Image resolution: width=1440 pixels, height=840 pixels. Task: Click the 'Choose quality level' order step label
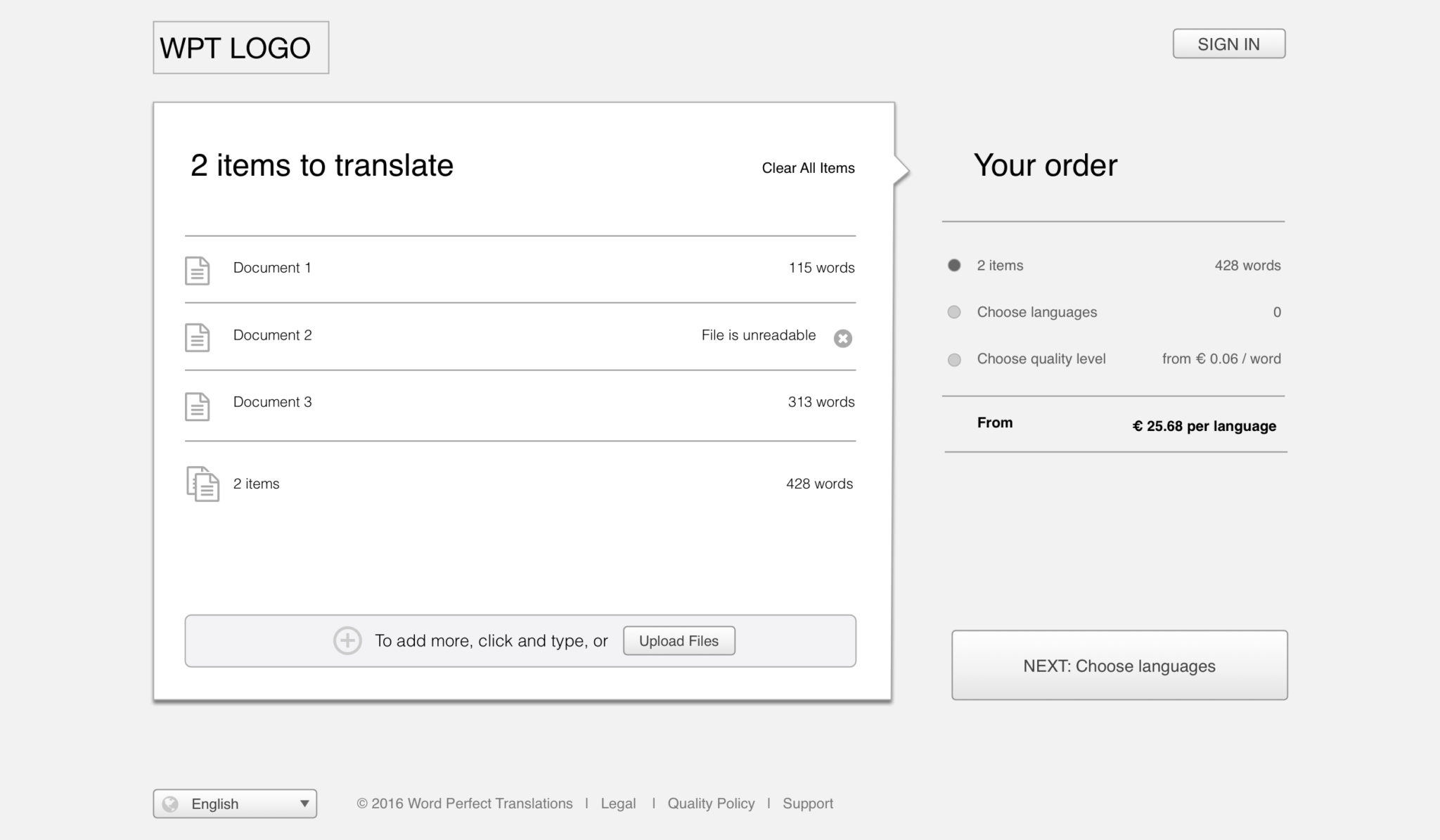(x=1041, y=359)
